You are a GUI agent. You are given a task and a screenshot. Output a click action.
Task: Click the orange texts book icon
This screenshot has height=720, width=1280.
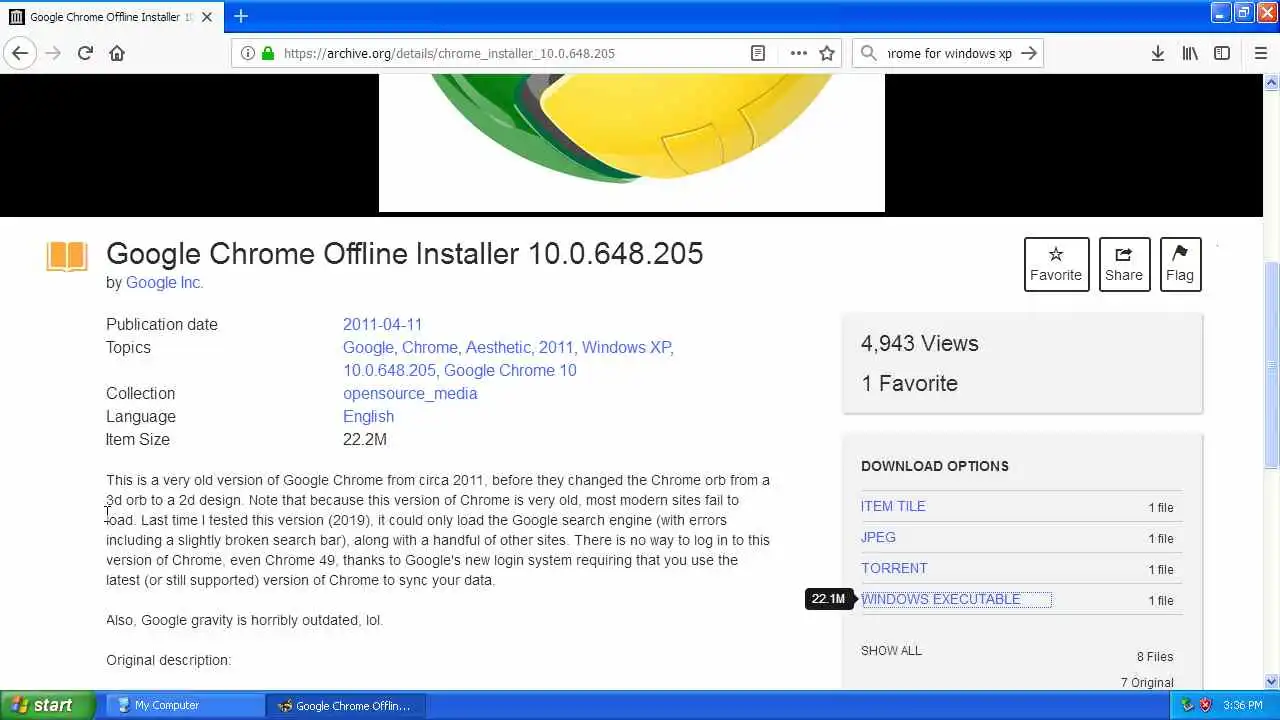click(x=67, y=256)
